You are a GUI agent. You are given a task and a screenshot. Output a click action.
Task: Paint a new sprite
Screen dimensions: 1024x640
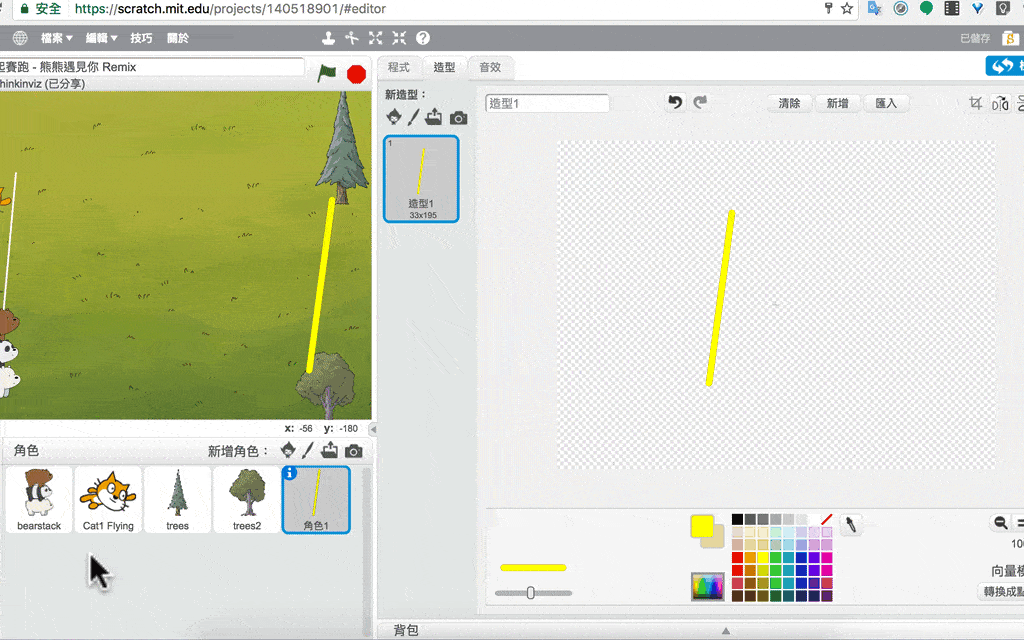point(308,451)
